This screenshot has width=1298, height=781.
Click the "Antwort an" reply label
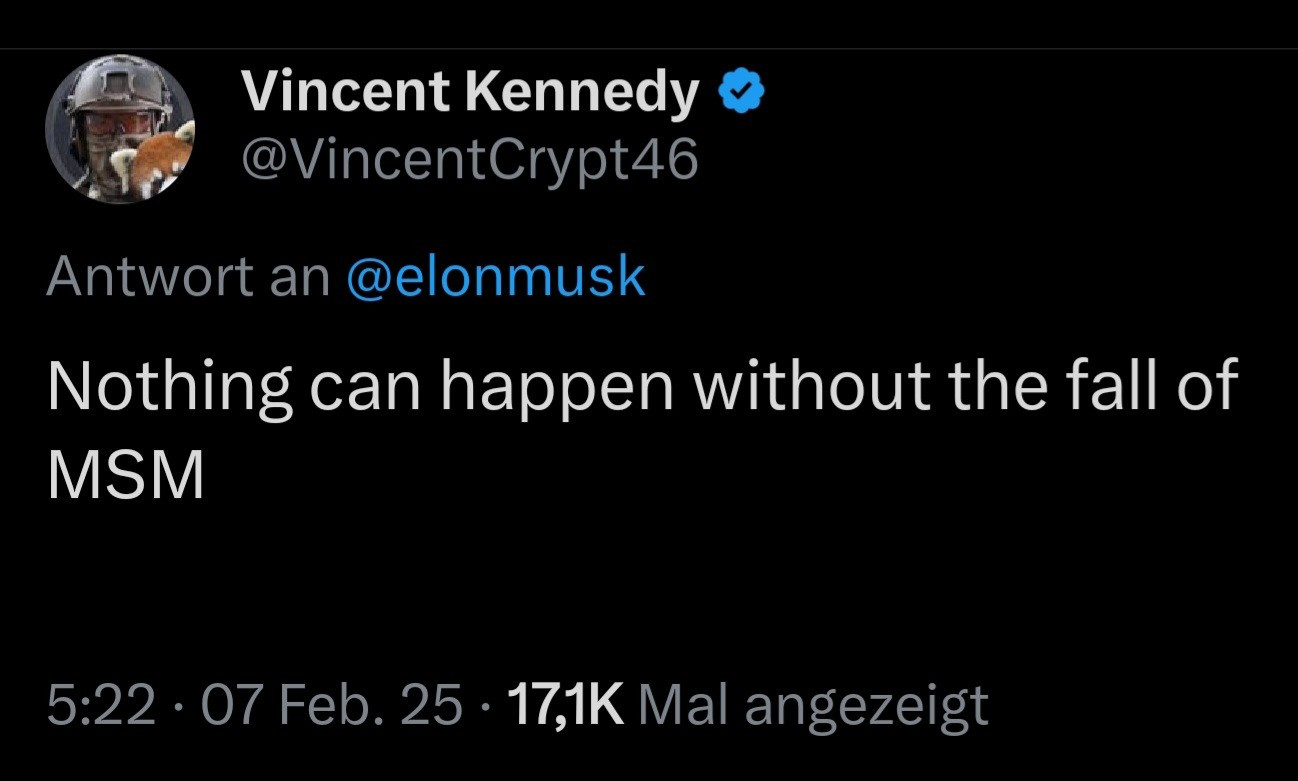point(188,276)
